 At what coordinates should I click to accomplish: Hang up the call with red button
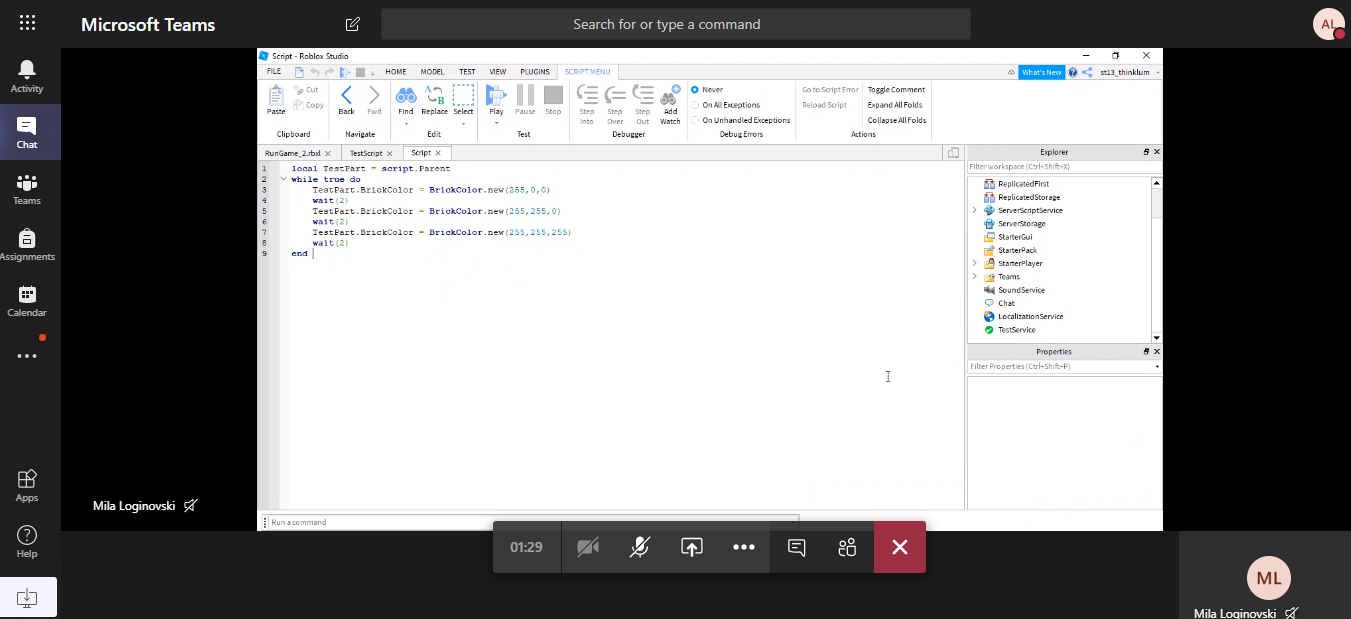pos(899,547)
